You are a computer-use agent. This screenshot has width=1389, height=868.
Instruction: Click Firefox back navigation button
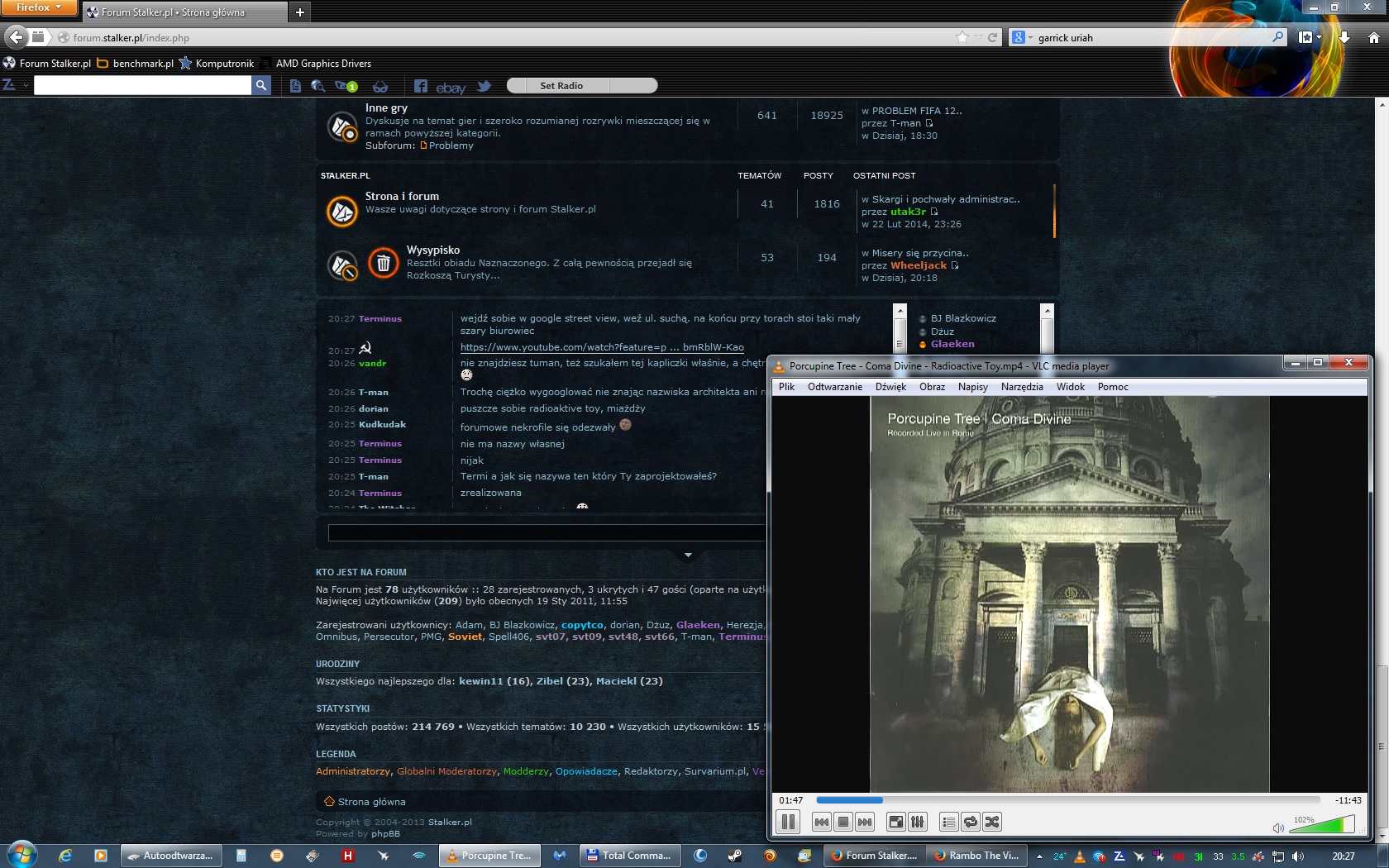pyautogui.click(x=16, y=36)
